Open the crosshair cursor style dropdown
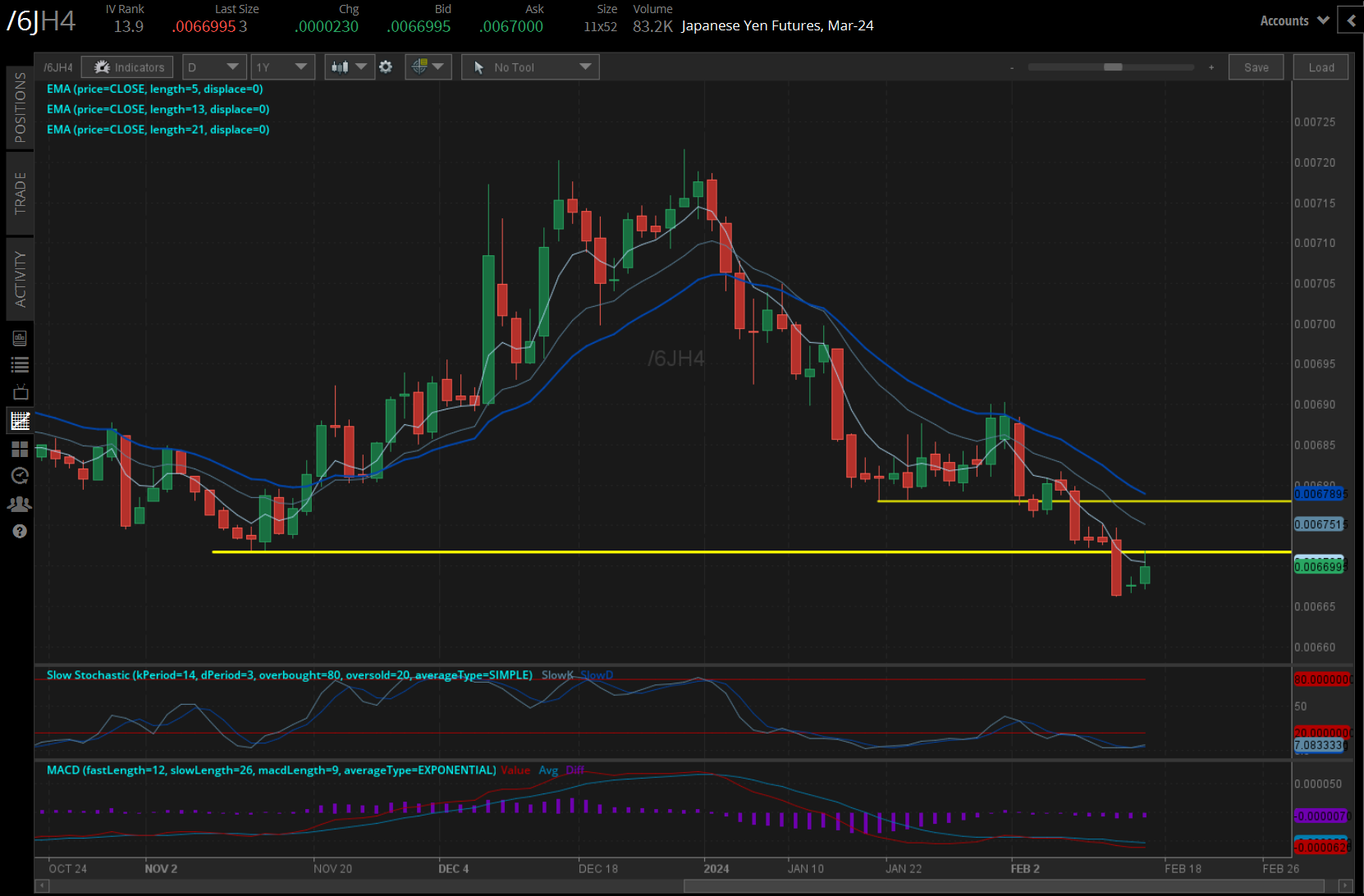This screenshot has height=896, width=1364. click(x=428, y=67)
